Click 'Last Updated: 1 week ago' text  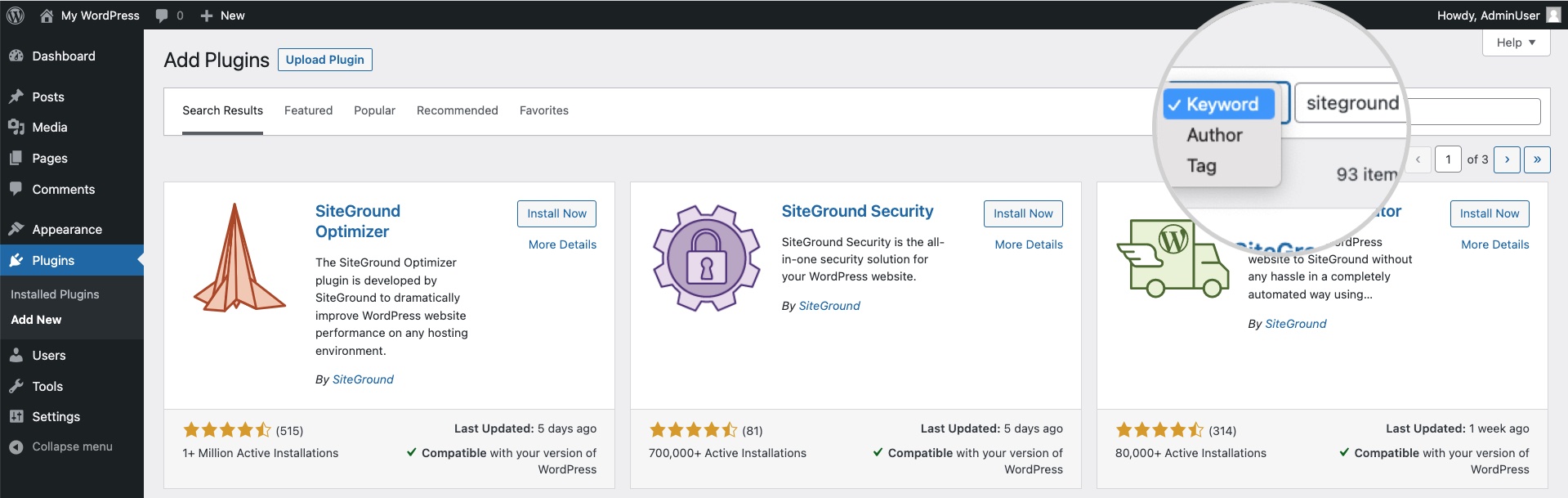(x=1458, y=428)
